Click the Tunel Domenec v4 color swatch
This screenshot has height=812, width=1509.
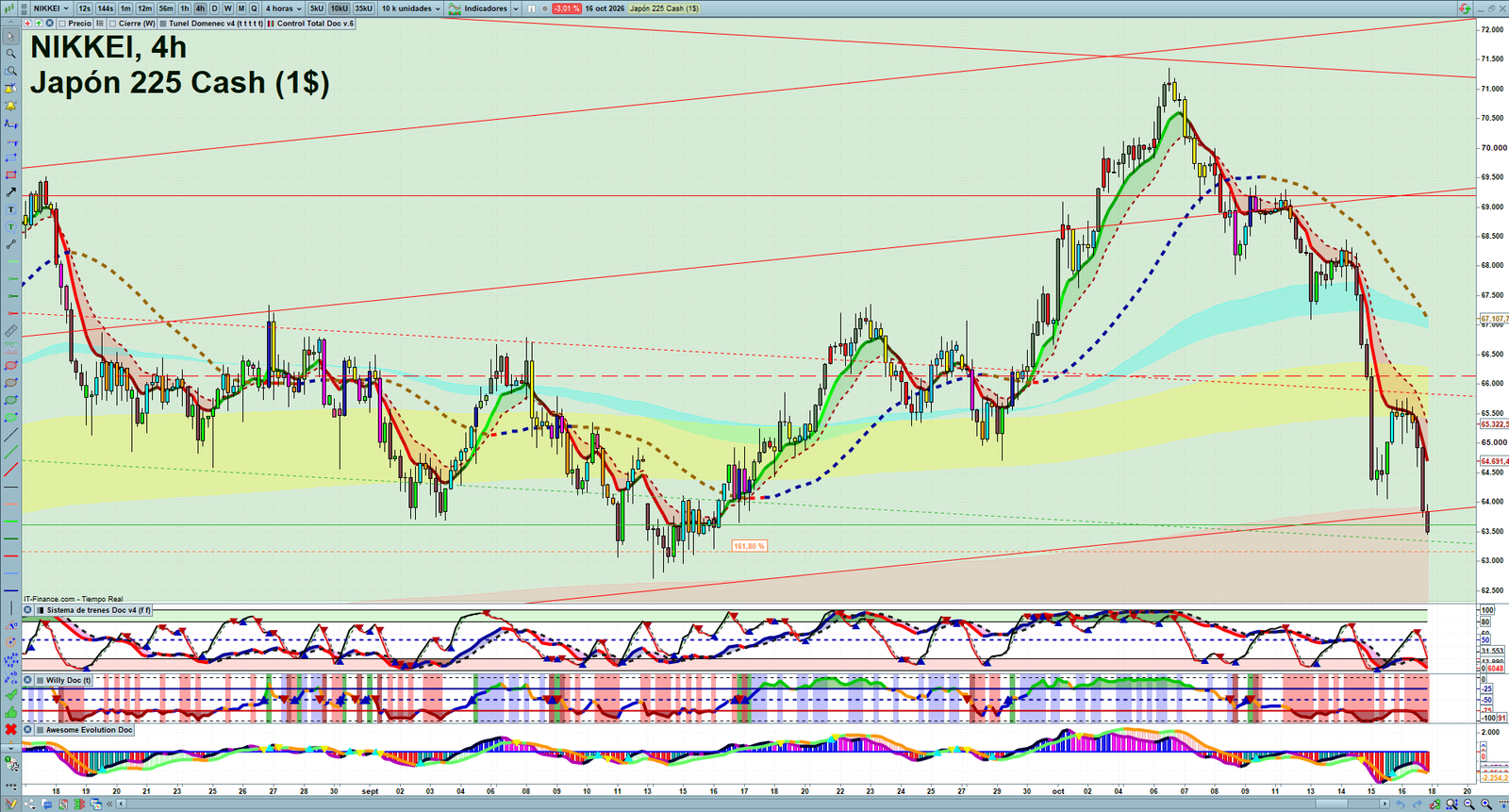162,23
